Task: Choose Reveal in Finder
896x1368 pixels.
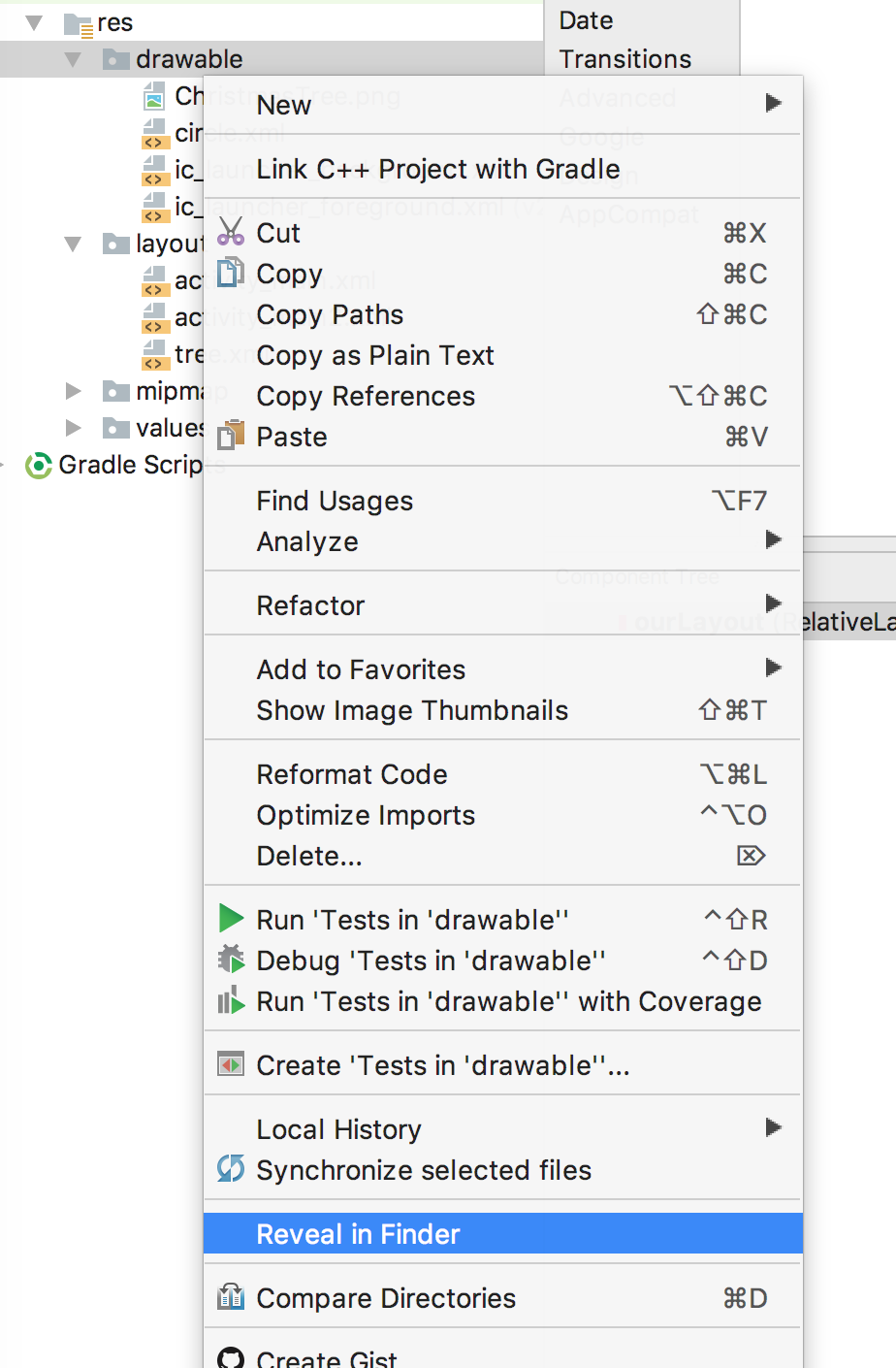Action: click(503, 1233)
